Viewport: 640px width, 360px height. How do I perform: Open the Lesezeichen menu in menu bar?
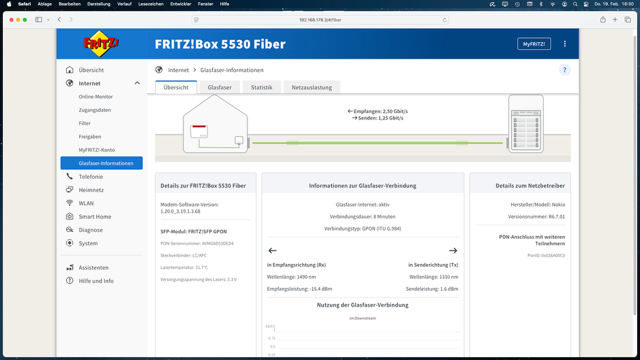[151, 4]
